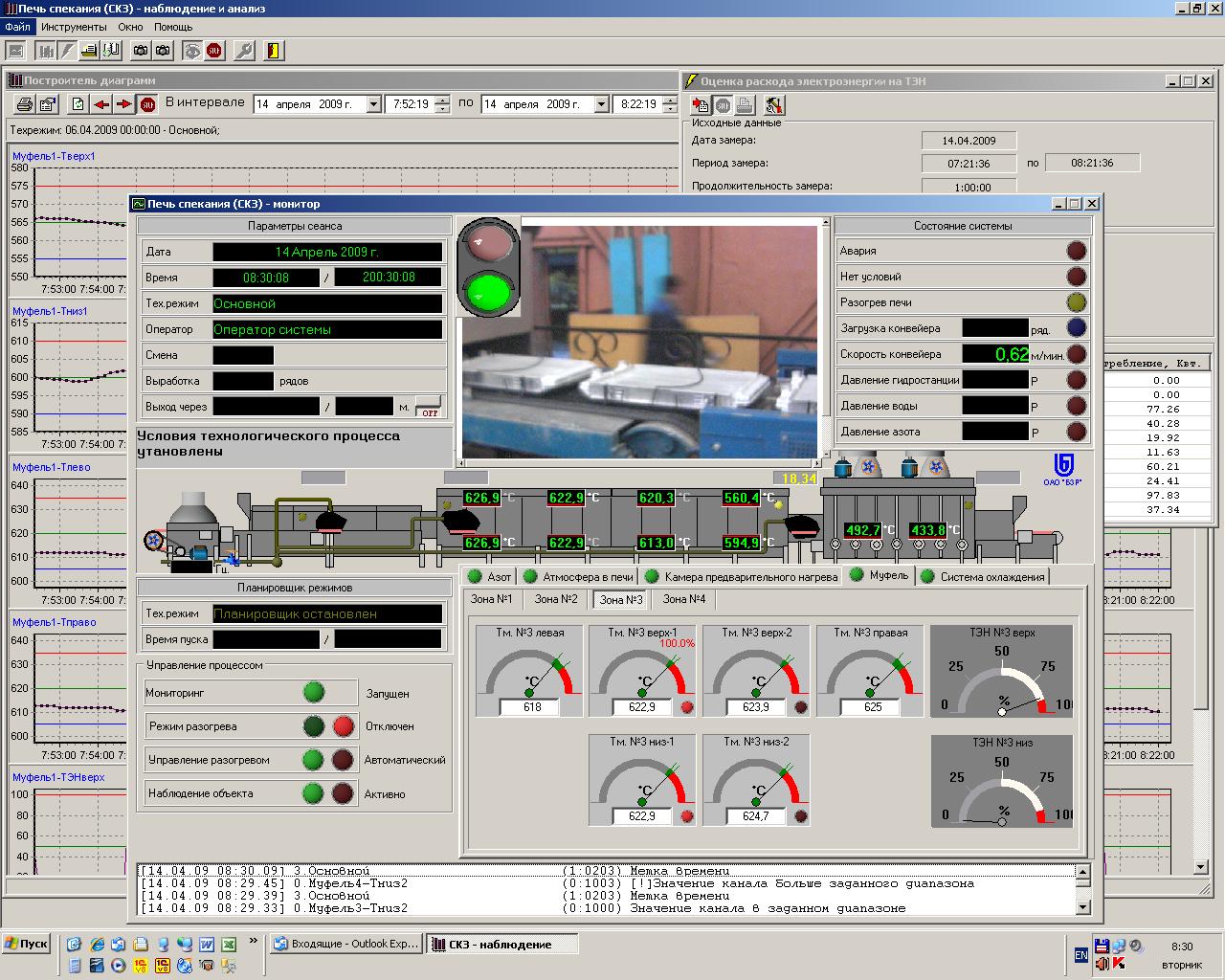Switch to Входящие Outlook Express in taskbar
The image size is (1225, 980).
pos(345,944)
